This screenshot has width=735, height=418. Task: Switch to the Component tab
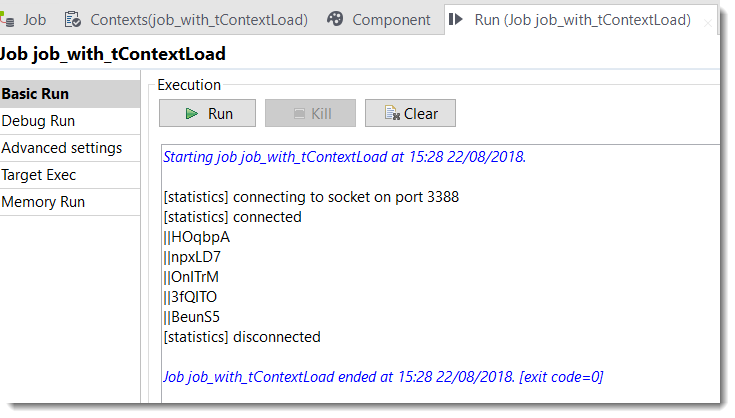391,19
